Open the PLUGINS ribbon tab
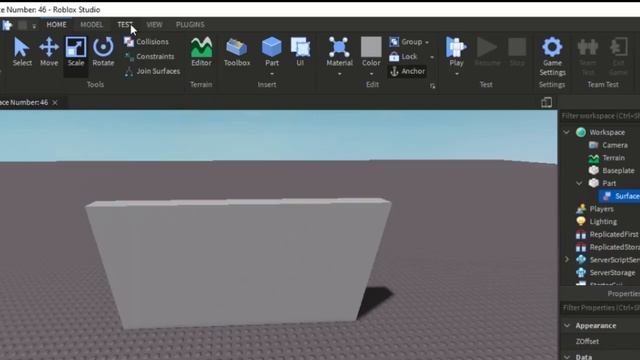The height and width of the screenshot is (360, 640). point(190,24)
